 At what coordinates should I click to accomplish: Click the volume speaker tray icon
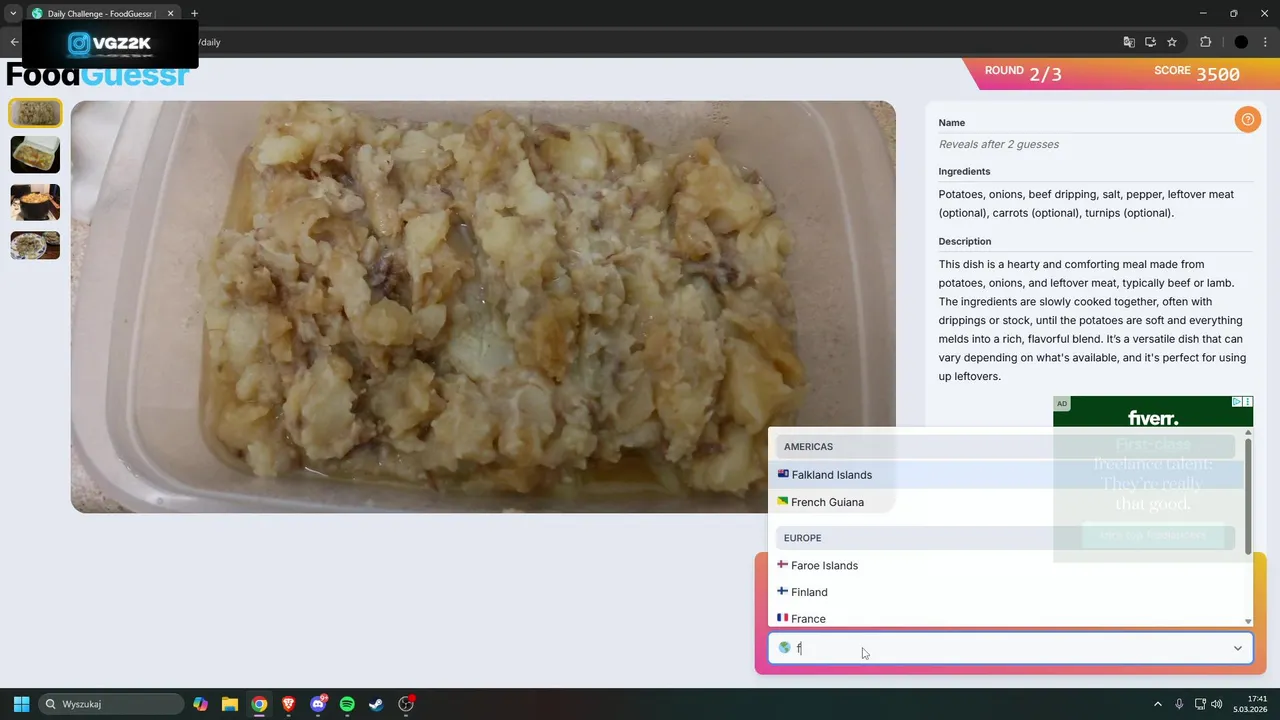pos(1218,704)
